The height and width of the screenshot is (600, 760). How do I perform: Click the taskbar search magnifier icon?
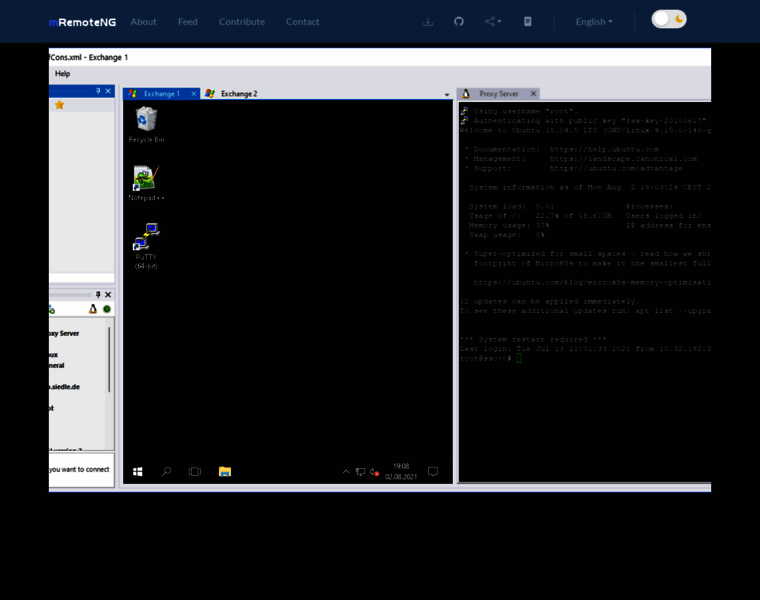click(x=166, y=472)
